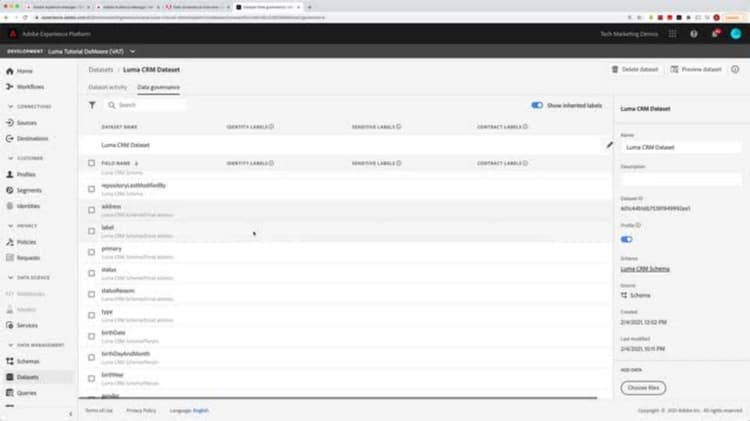Open the Luma Tutorial sandbox dropdown
The width and height of the screenshot is (750, 421).
(x=92, y=51)
